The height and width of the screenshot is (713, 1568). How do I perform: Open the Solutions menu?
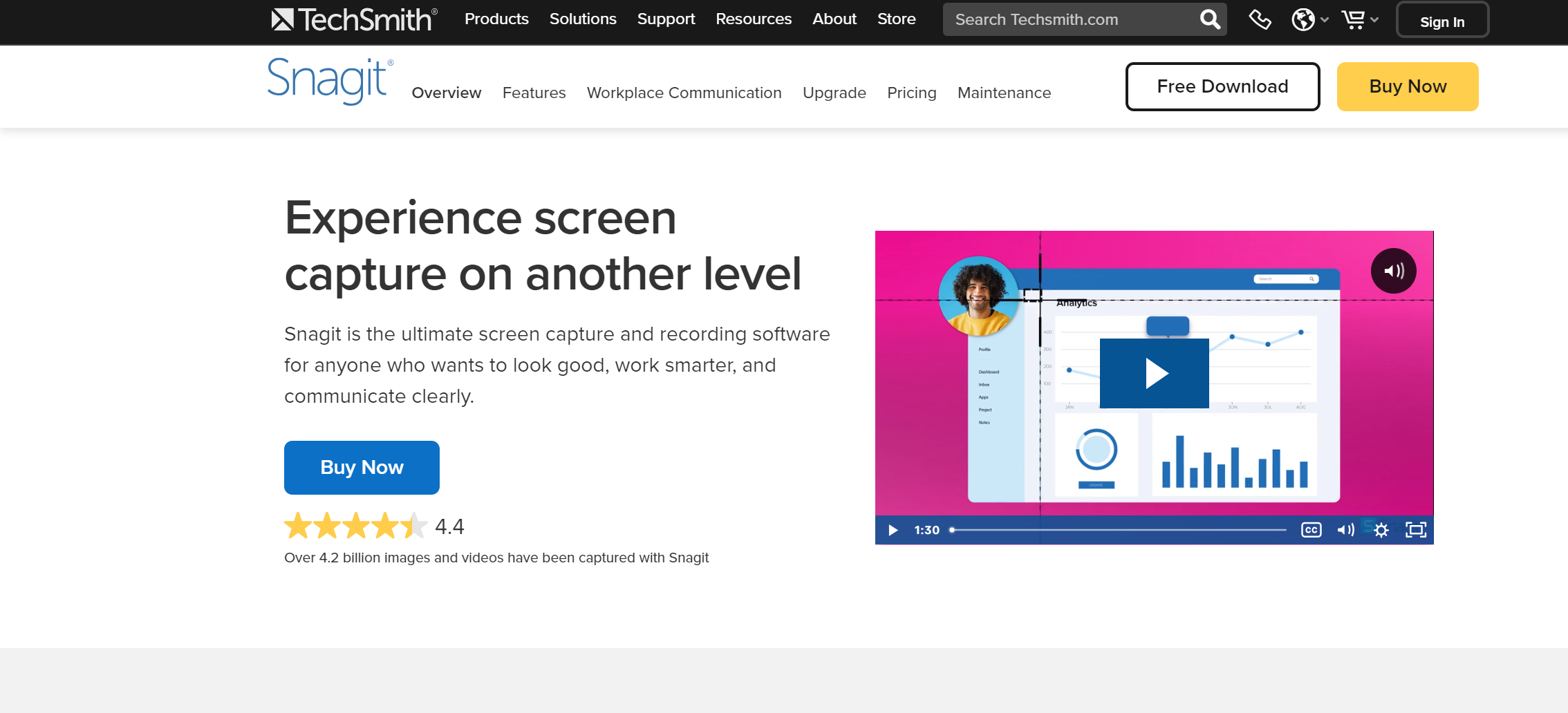(583, 19)
